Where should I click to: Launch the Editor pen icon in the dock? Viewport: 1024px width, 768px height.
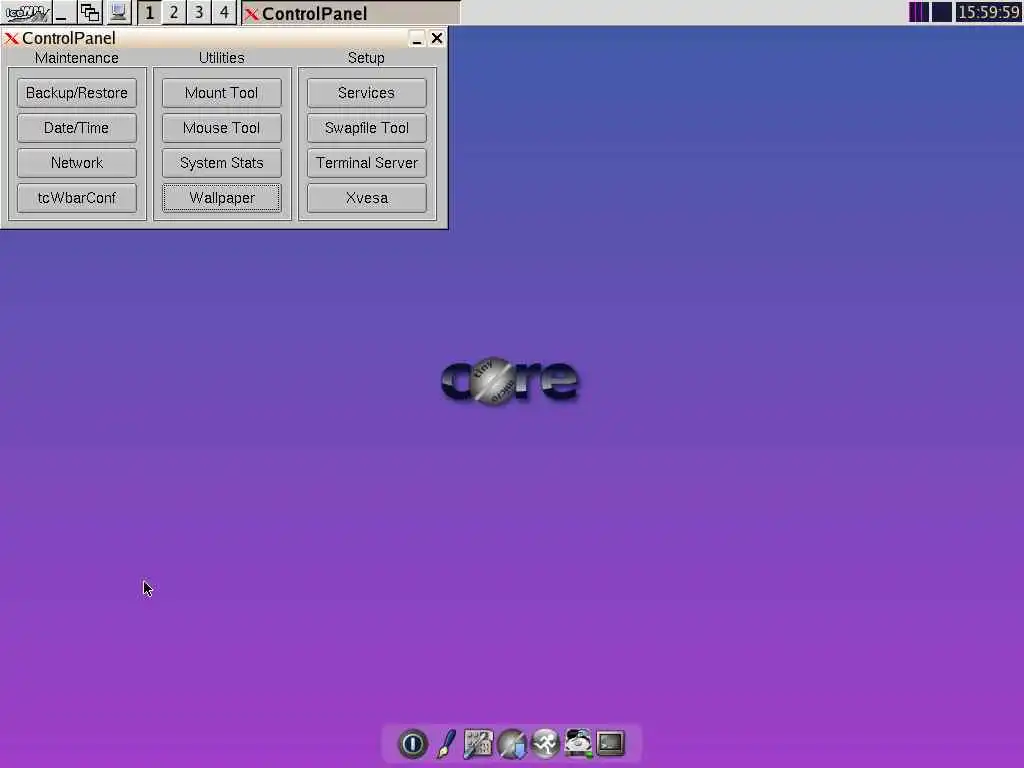pyautogui.click(x=446, y=743)
